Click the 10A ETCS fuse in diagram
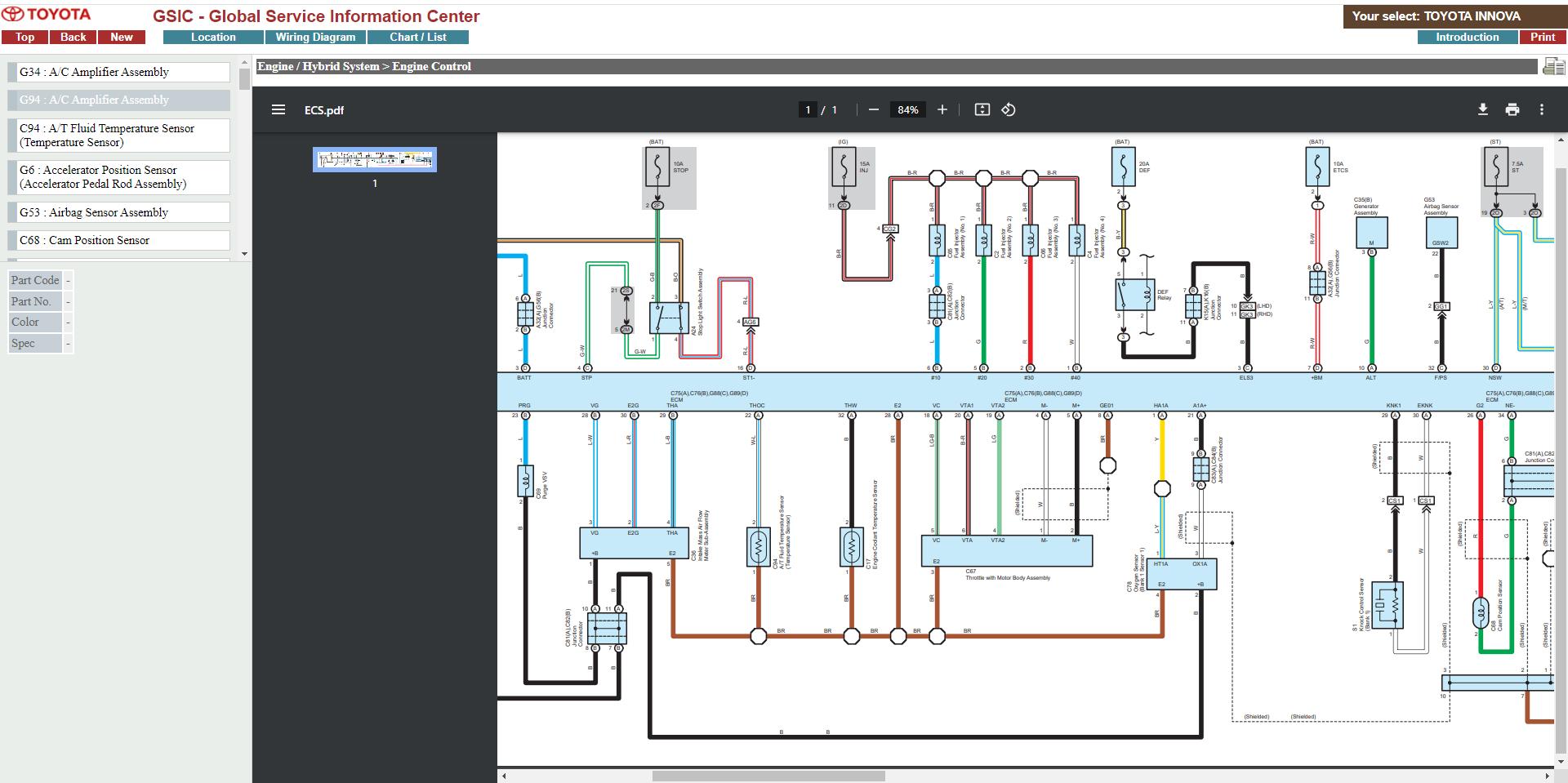 click(1316, 167)
